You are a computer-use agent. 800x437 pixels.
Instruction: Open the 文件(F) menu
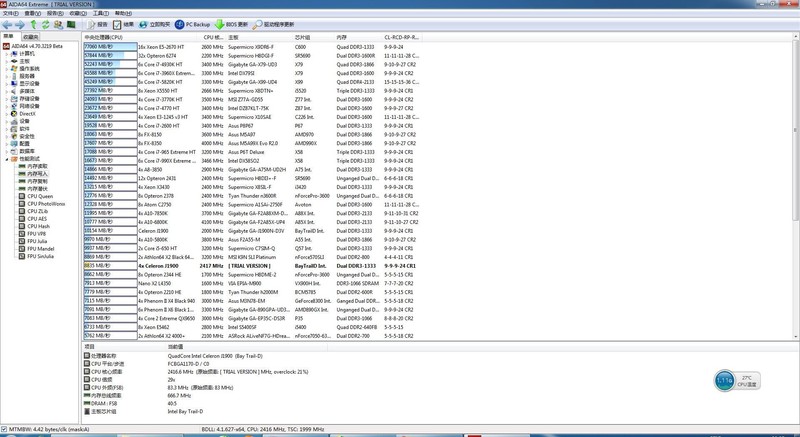[11, 13]
